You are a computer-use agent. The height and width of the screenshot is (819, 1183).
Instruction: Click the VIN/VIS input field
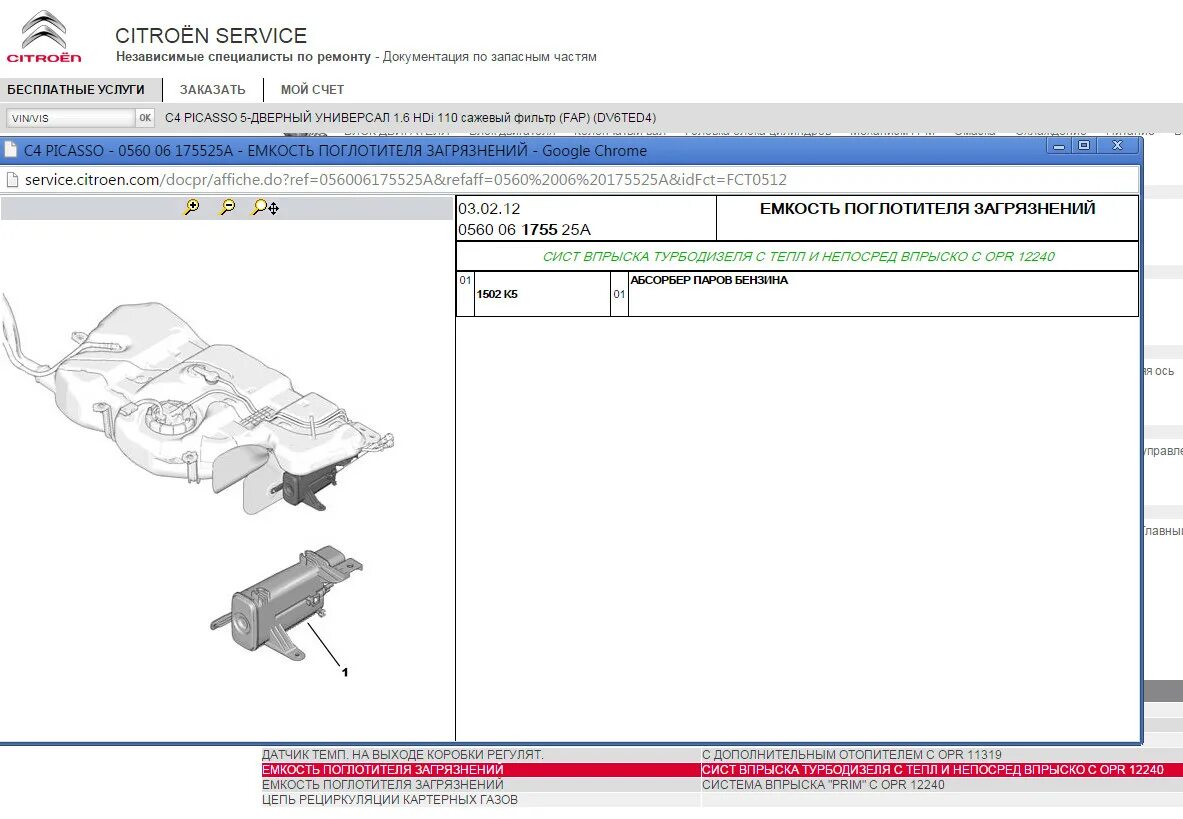(70, 118)
